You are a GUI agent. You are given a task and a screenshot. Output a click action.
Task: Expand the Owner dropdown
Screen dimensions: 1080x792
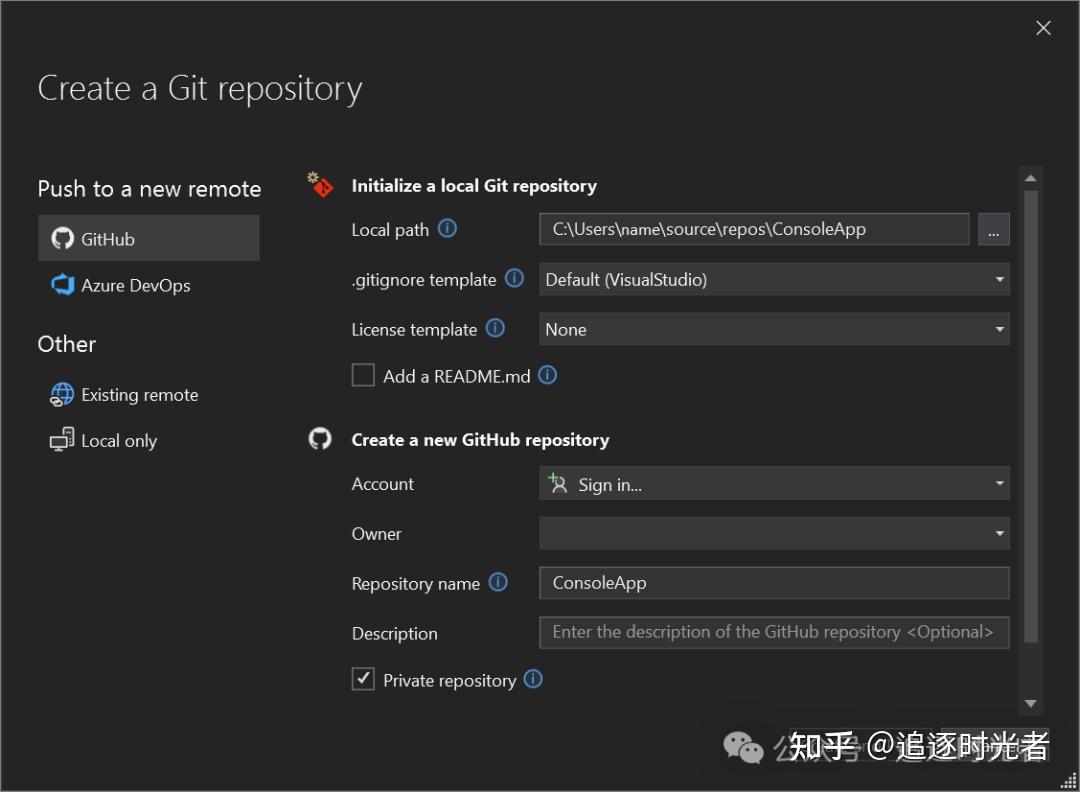click(774, 533)
